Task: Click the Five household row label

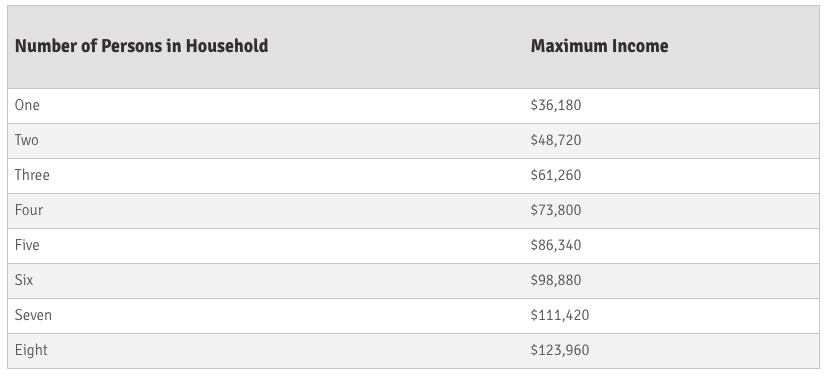Action: (x=27, y=245)
